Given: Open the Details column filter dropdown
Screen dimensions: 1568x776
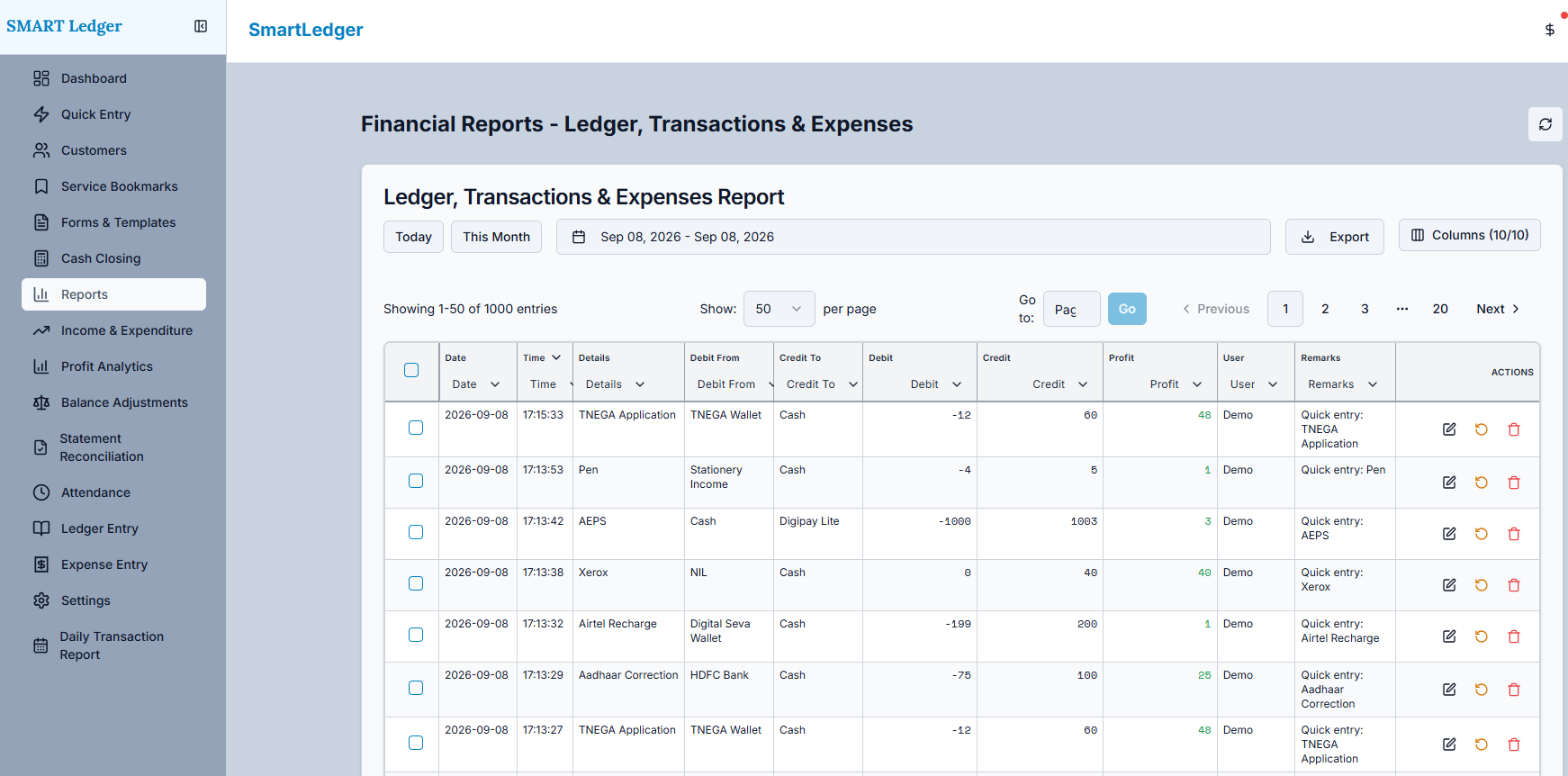Looking at the screenshot, I should point(616,384).
